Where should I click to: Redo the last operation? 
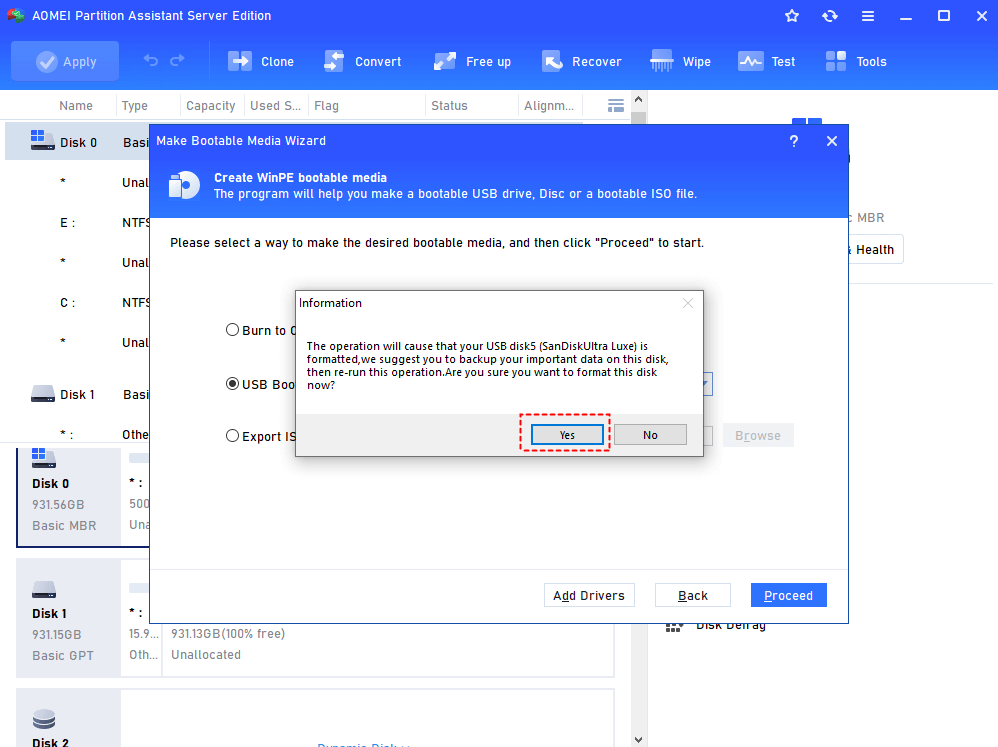(x=178, y=60)
